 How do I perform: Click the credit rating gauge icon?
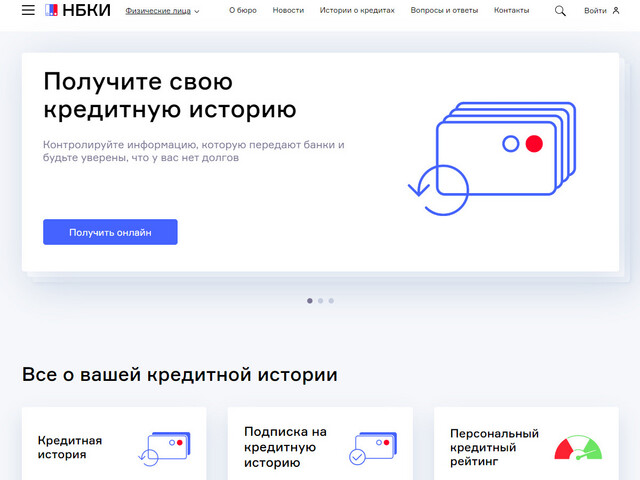(578, 448)
